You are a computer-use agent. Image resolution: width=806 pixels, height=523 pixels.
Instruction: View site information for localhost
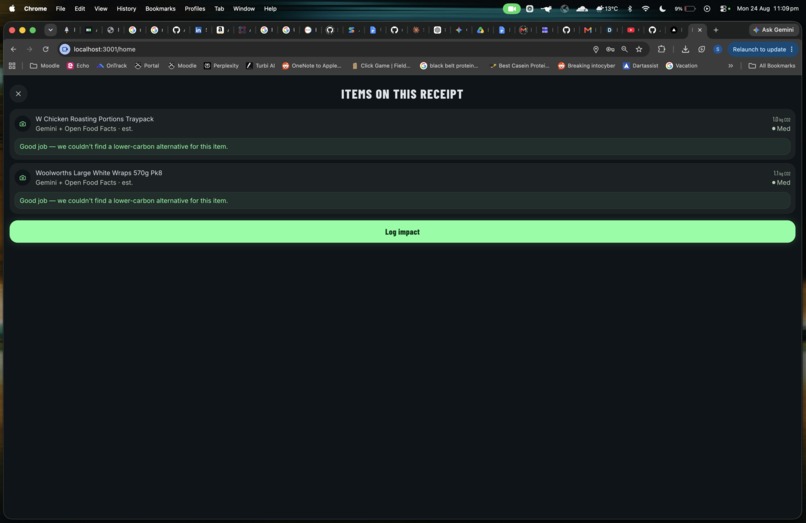pos(65,49)
